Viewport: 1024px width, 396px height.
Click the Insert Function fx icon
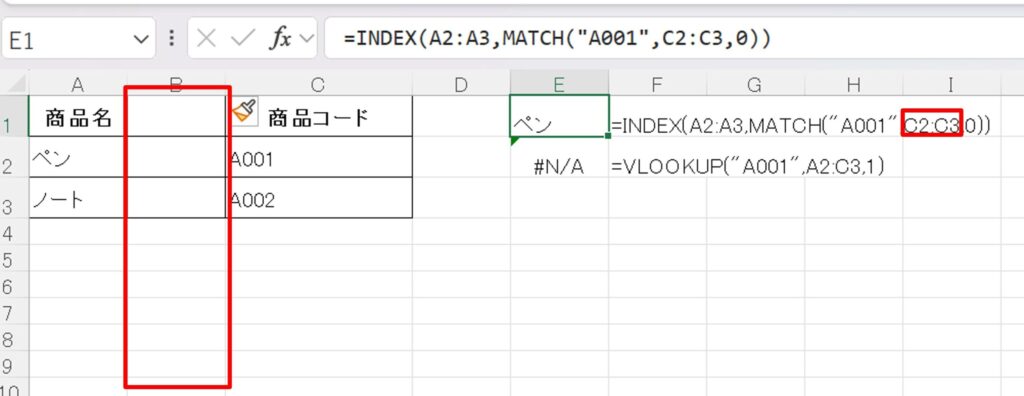click(281, 39)
